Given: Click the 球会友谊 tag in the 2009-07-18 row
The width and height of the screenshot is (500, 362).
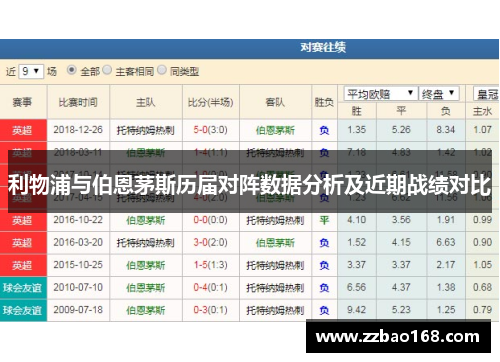Looking at the screenshot, I should (22, 310).
